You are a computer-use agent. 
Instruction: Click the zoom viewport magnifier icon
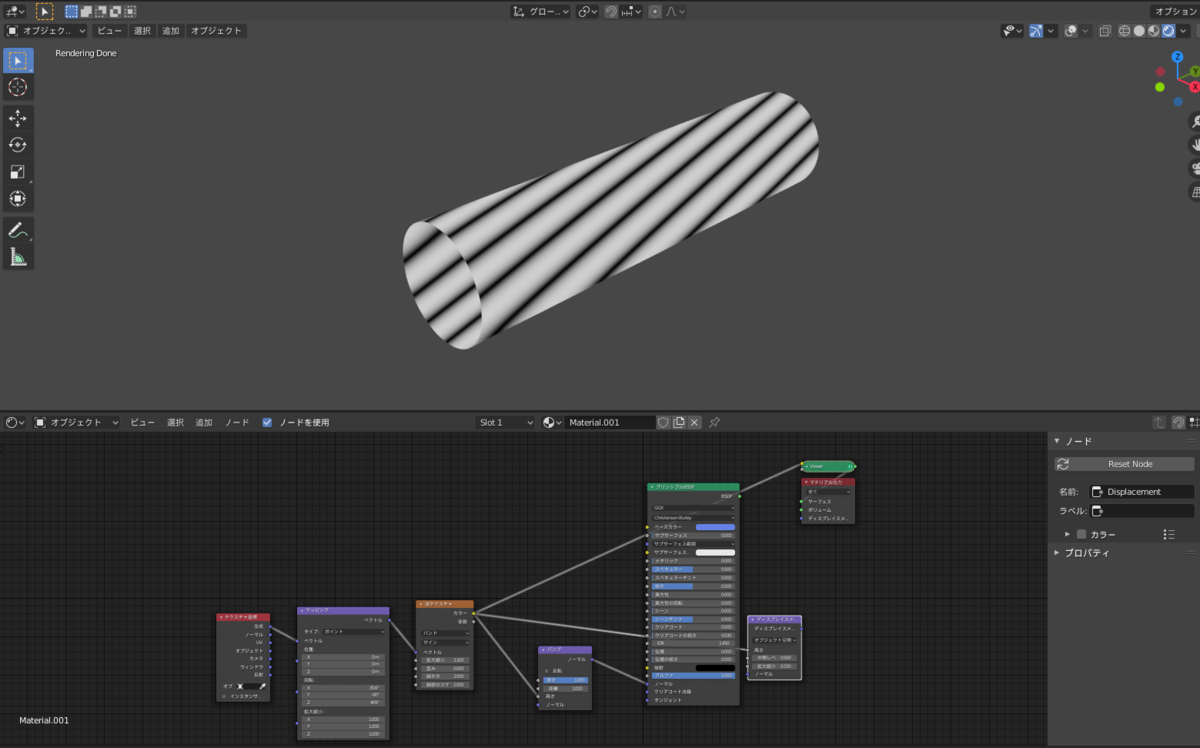(x=1194, y=121)
